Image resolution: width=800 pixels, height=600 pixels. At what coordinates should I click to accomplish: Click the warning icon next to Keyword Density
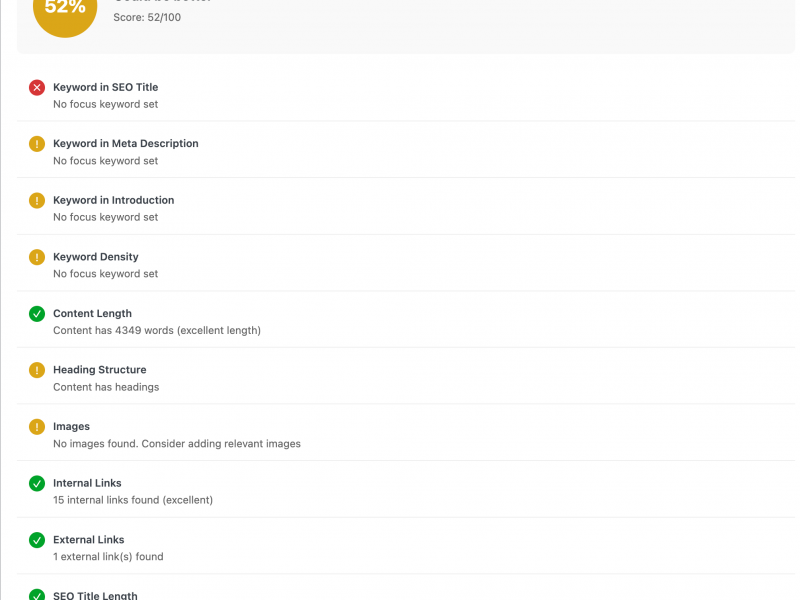coord(37,257)
